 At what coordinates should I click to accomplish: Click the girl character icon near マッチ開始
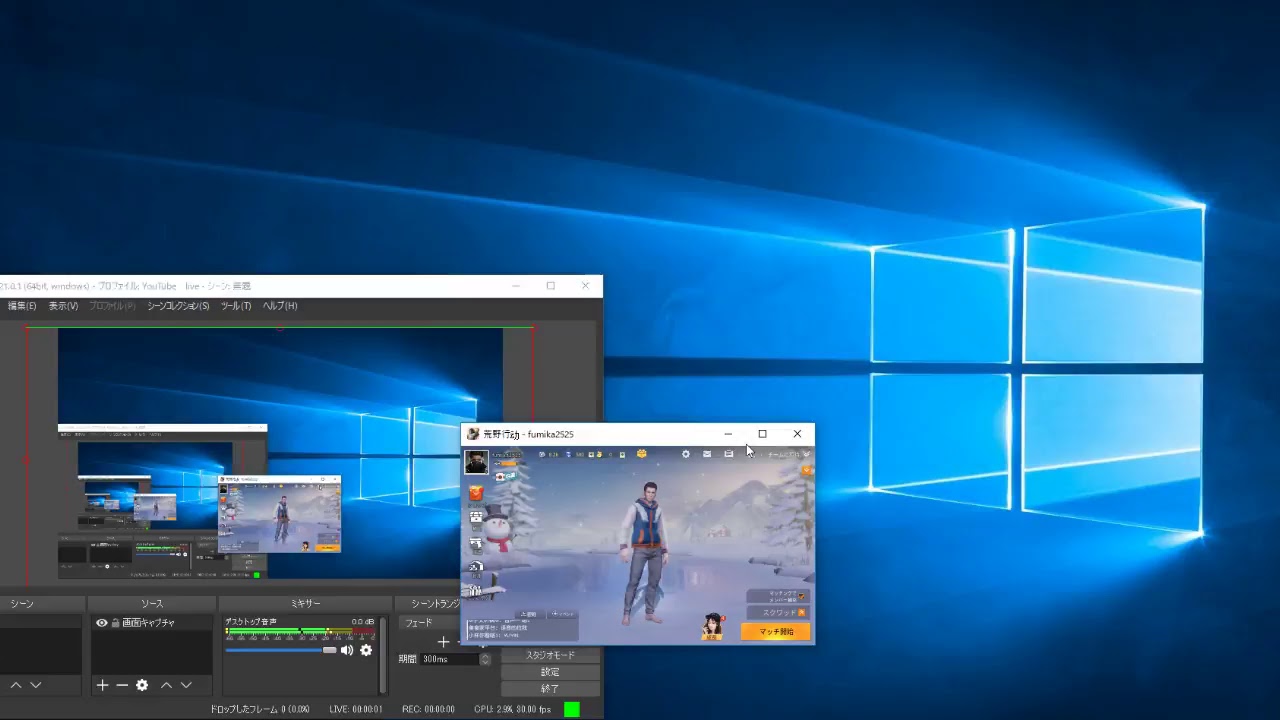(x=713, y=626)
